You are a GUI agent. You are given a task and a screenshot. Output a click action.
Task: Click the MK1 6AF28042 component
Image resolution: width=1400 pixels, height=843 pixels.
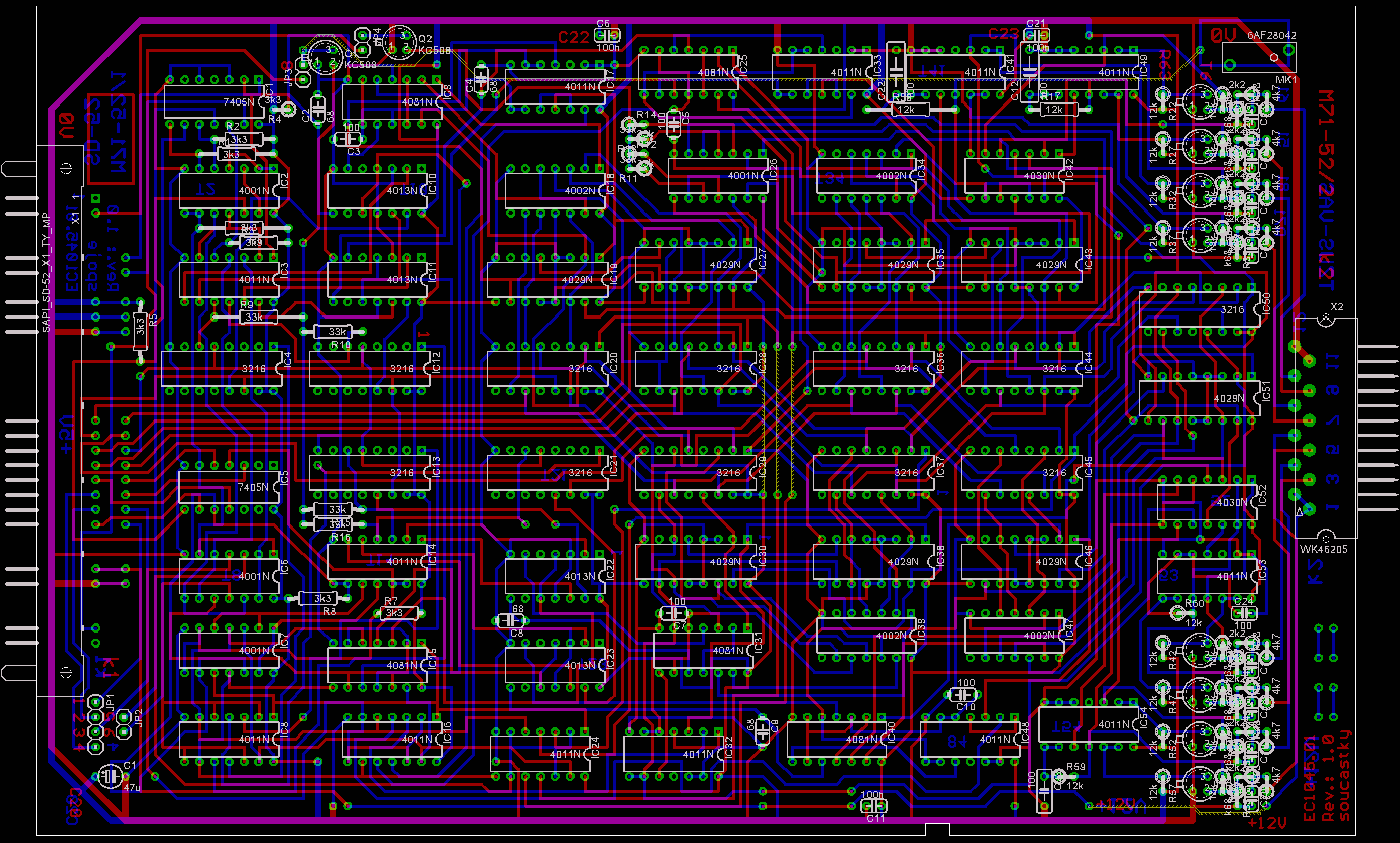(1259, 57)
